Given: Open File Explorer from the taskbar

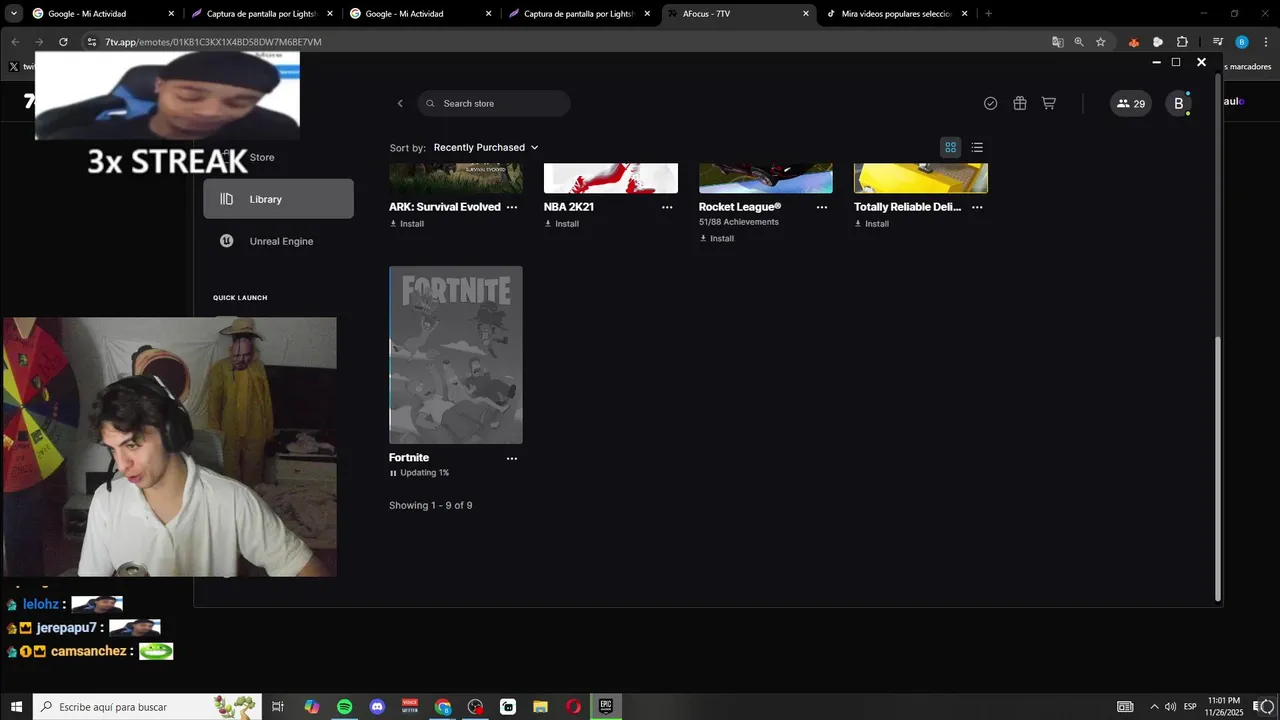Looking at the screenshot, I should [540, 707].
